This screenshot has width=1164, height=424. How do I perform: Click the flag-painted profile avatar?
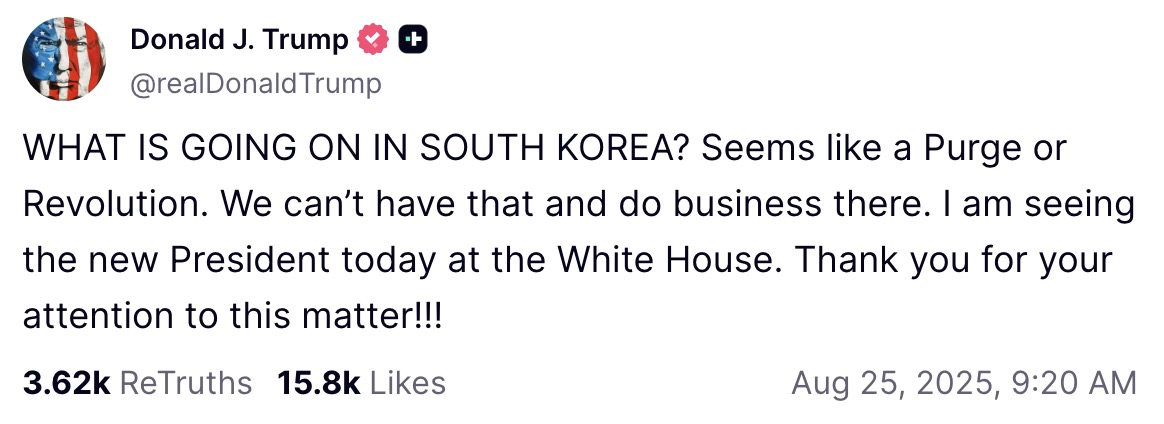[65, 60]
